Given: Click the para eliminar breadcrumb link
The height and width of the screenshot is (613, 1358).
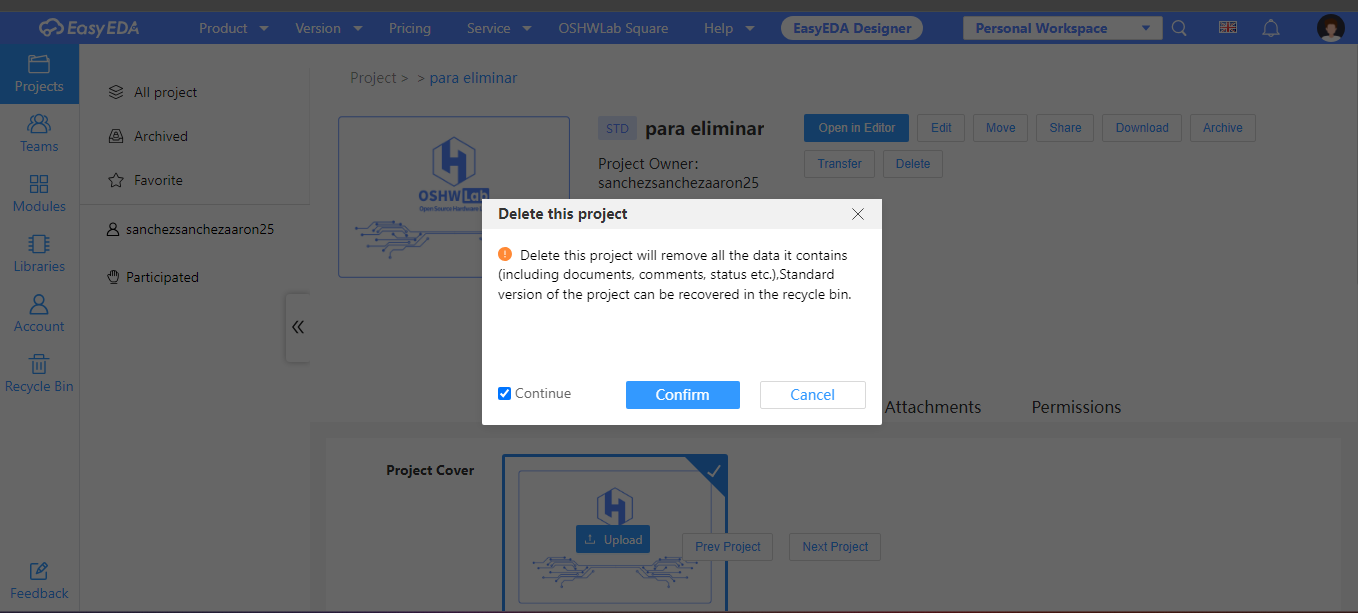Looking at the screenshot, I should (473, 78).
